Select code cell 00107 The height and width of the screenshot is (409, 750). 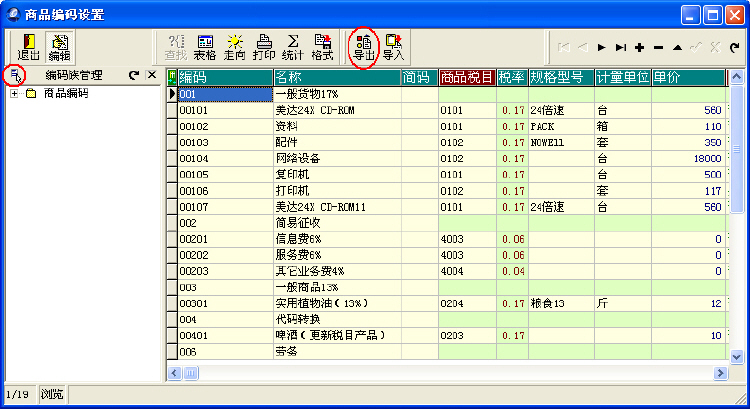(x=225, y=207)
